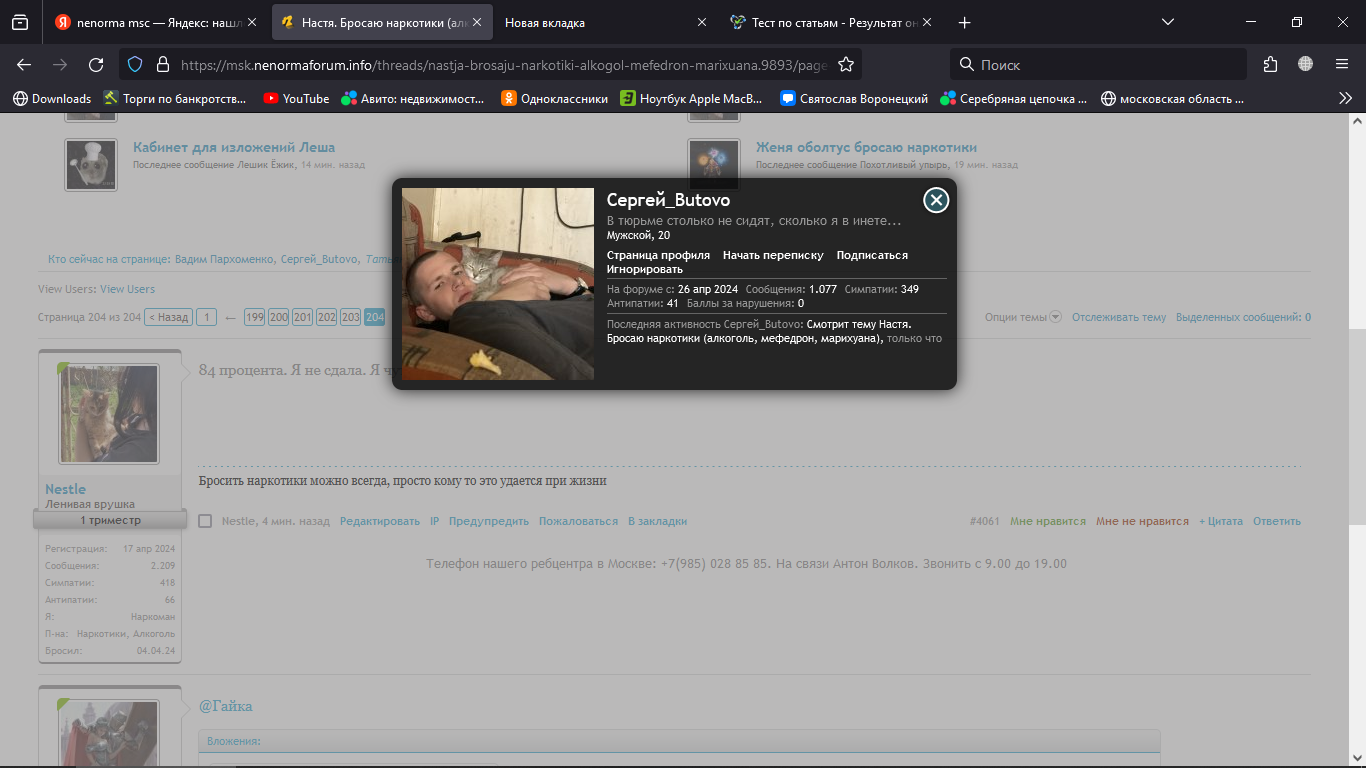Image resolution: width=1366 pixels, height=768 pixels.
Task: Click Пожаловаться on Nestle post
Action: [578, 521]
